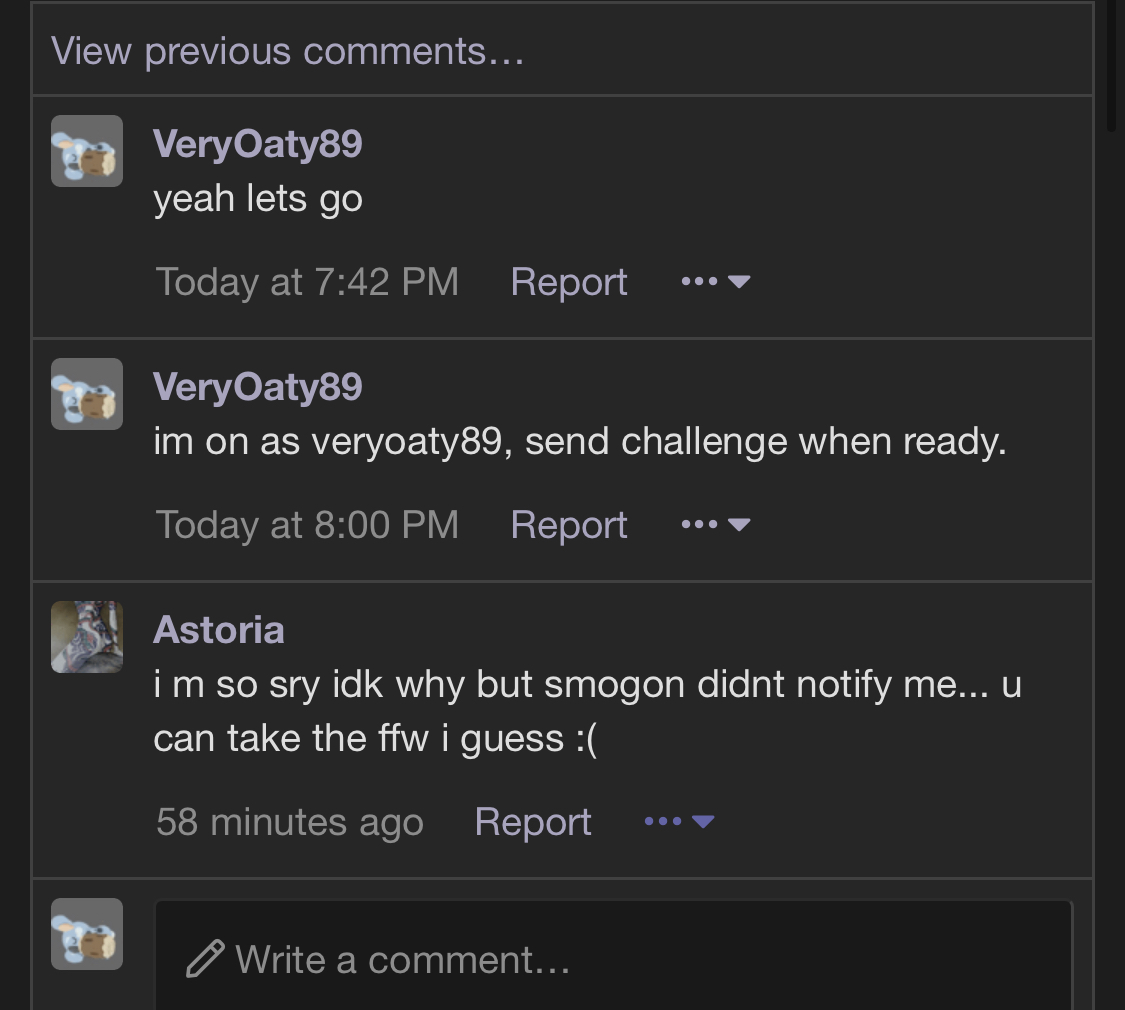Viewport: 1125px width, 1010px height.
Task: Open View previous comments link
Action: click(x=288, y=51)
